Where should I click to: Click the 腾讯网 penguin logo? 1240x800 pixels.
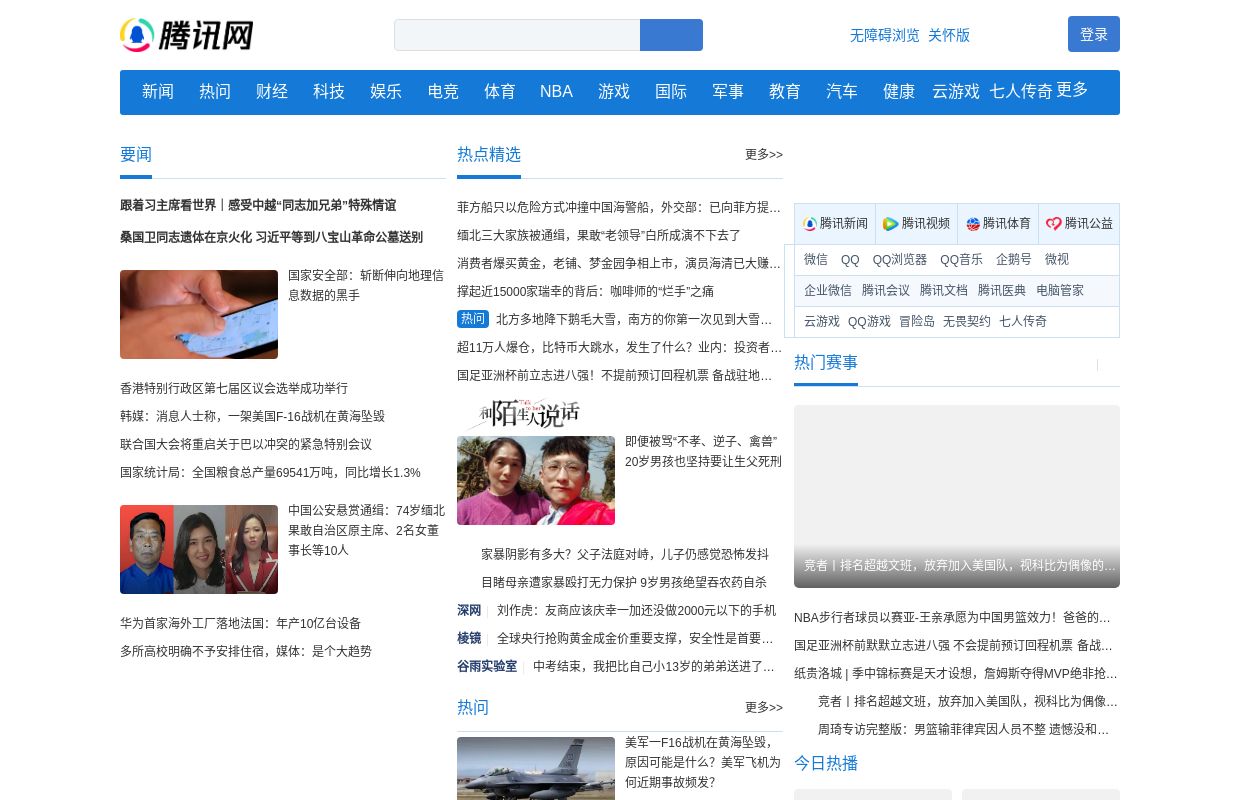186,35
